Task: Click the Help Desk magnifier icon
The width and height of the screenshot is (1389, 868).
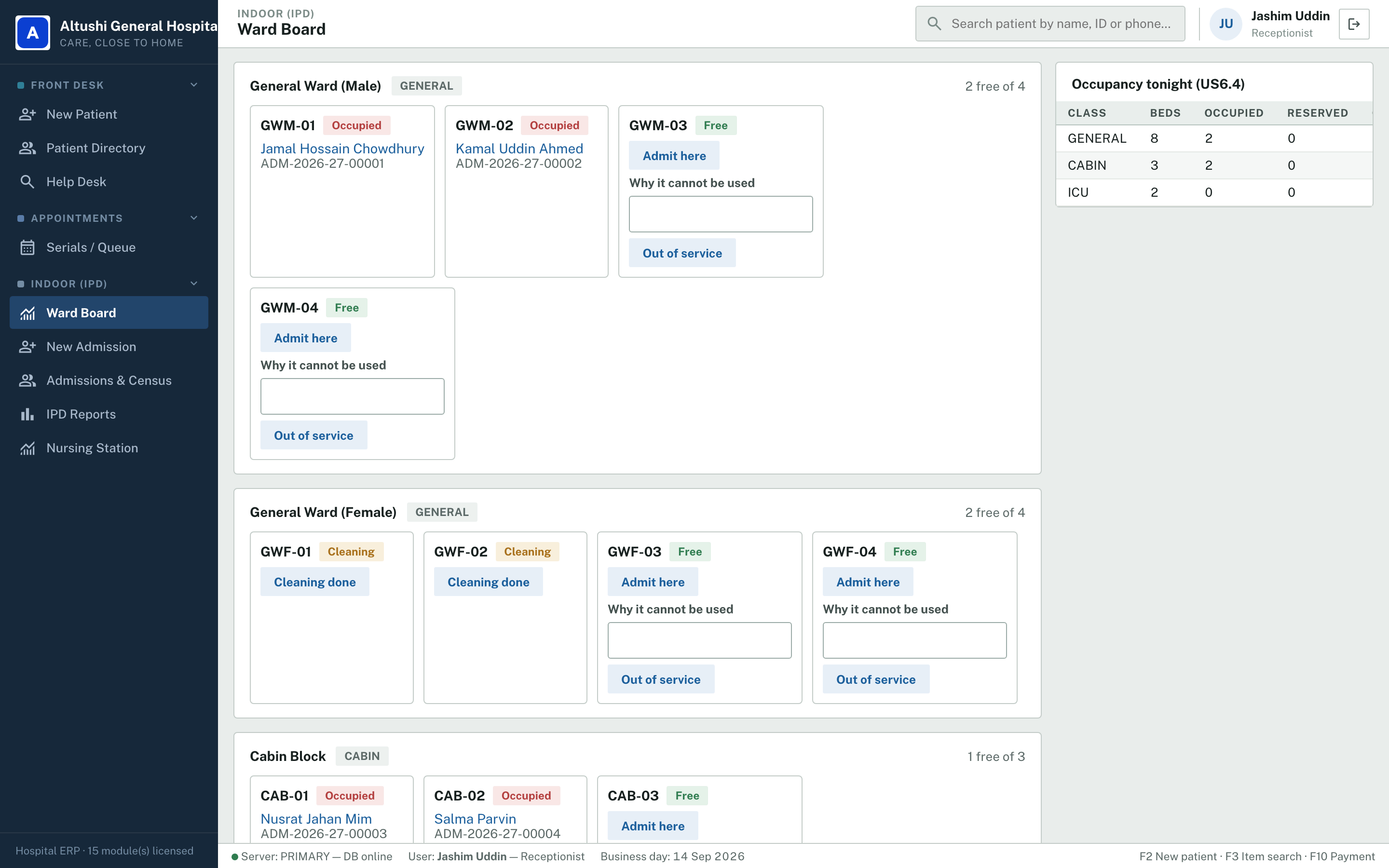Action: [x=27, y=182]
